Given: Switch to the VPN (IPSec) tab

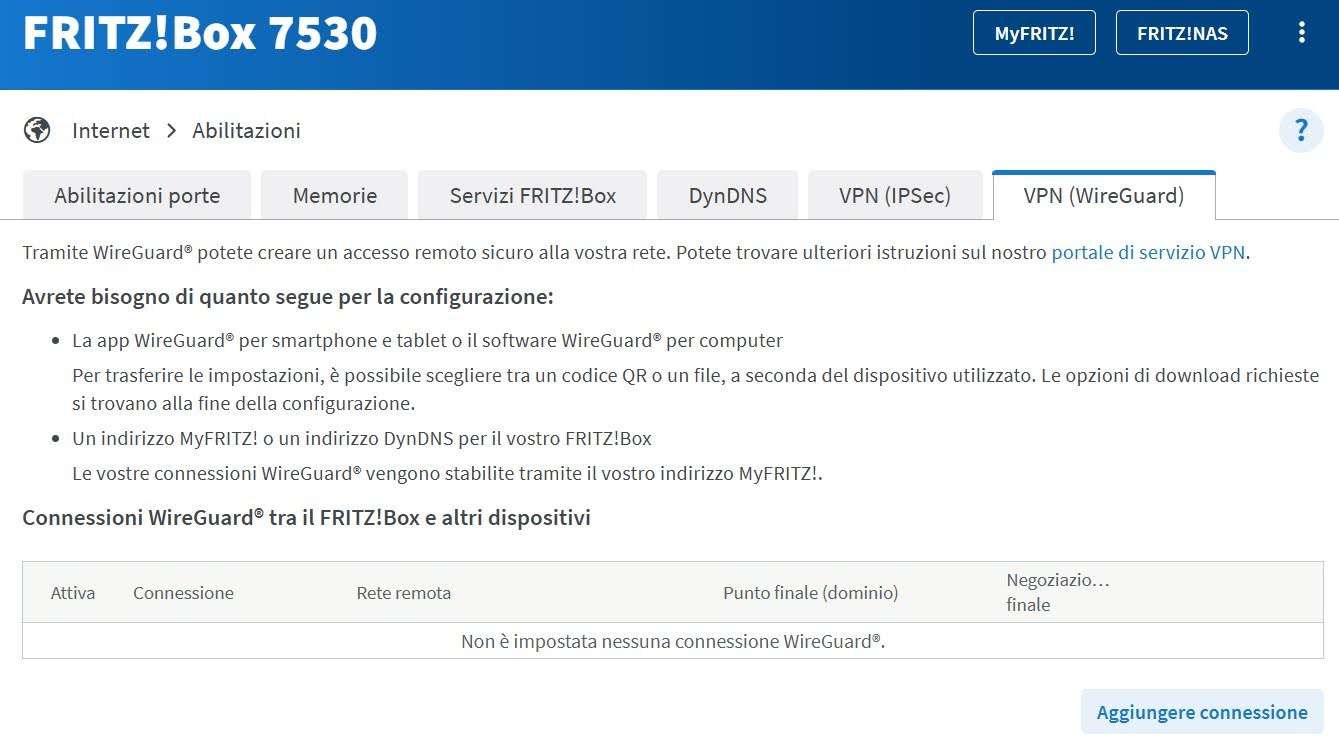Looking at the screenshot, I should 894,195.
